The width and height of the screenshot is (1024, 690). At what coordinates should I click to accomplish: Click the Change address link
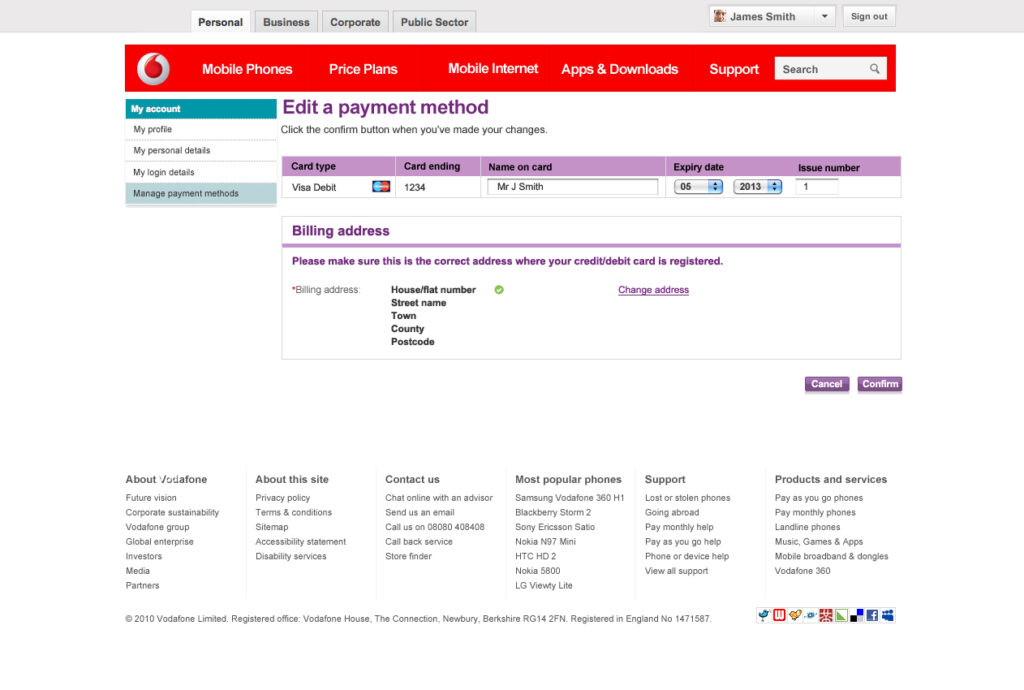(653, 290)
